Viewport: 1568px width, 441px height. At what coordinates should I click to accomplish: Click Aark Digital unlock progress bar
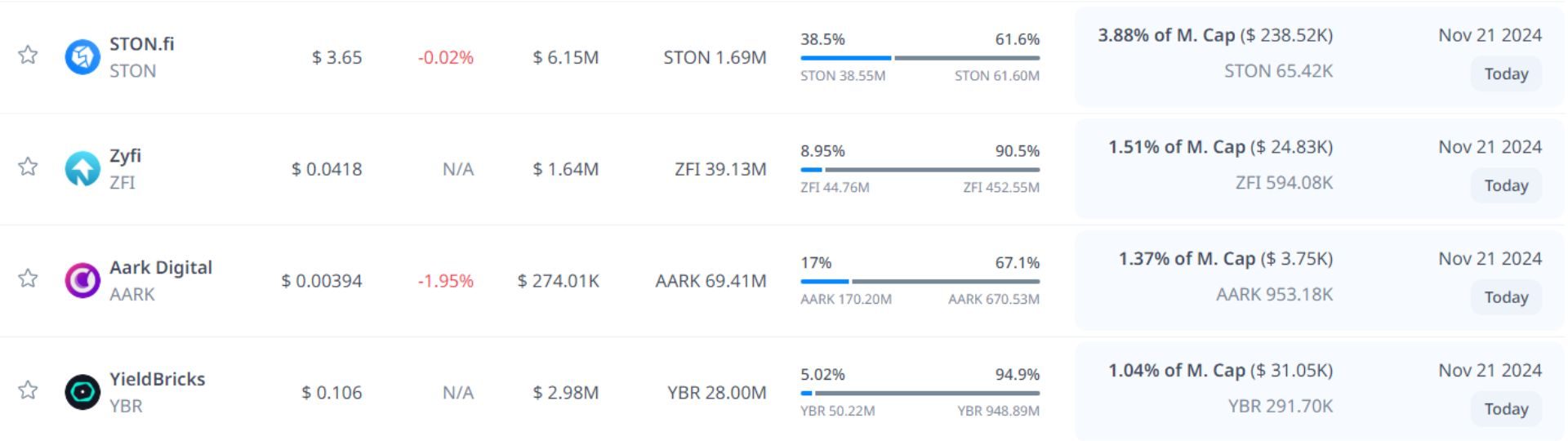pyautogui.click(x=920, y=282)
